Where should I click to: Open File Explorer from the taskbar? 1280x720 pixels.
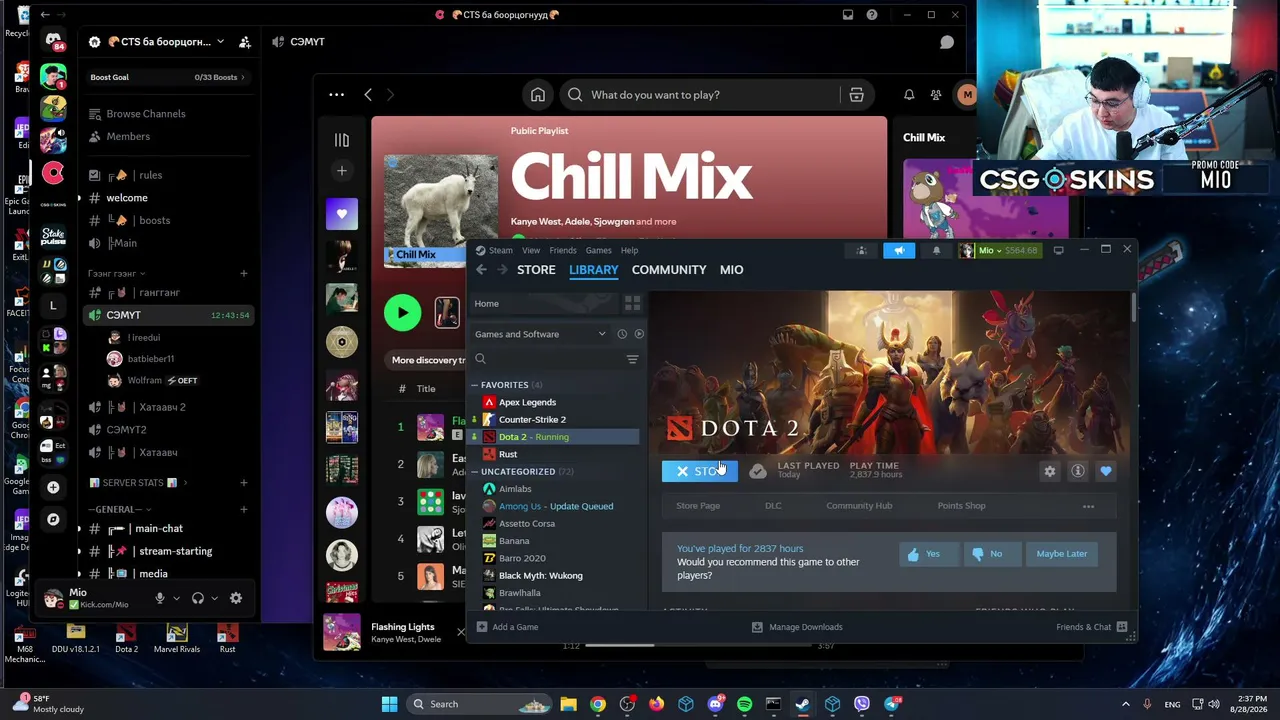click(x=568, y=704)
